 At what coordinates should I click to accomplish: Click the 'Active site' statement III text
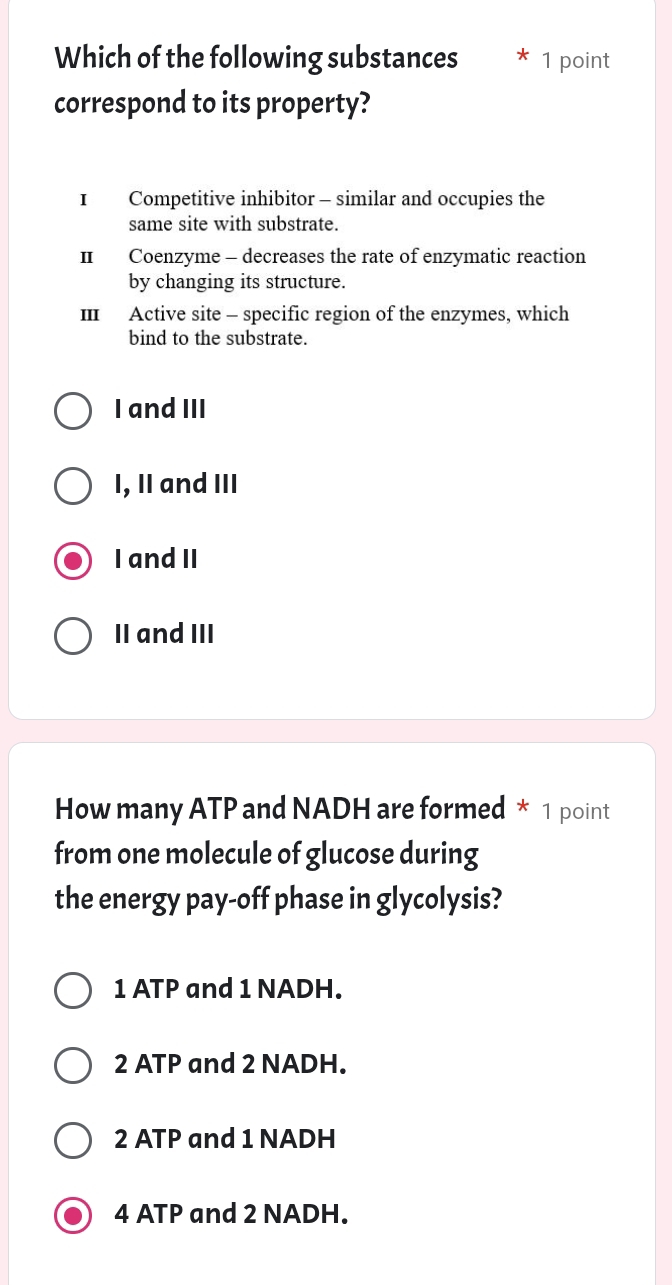tap(348, 326)
